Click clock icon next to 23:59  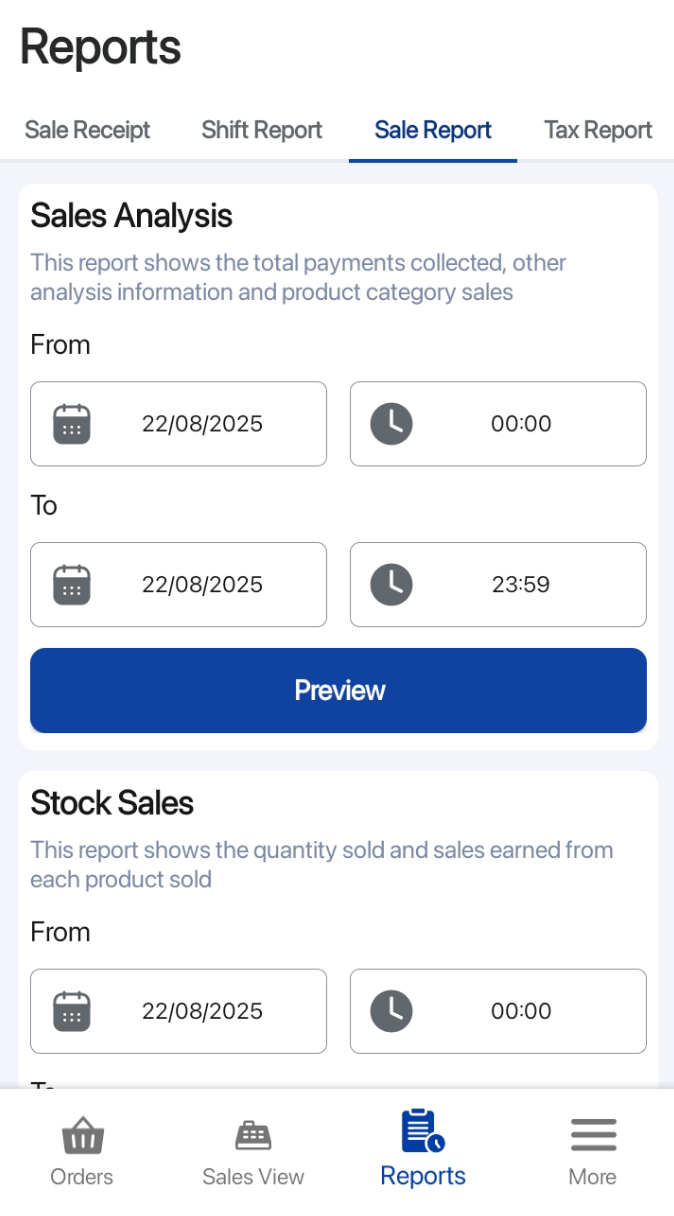click(391, 585)
